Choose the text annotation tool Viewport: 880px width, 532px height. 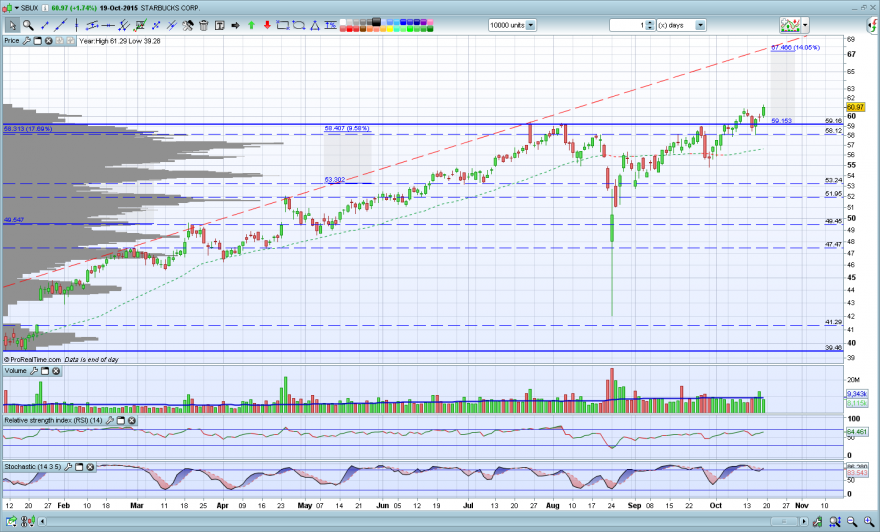[x=219, y=25]
